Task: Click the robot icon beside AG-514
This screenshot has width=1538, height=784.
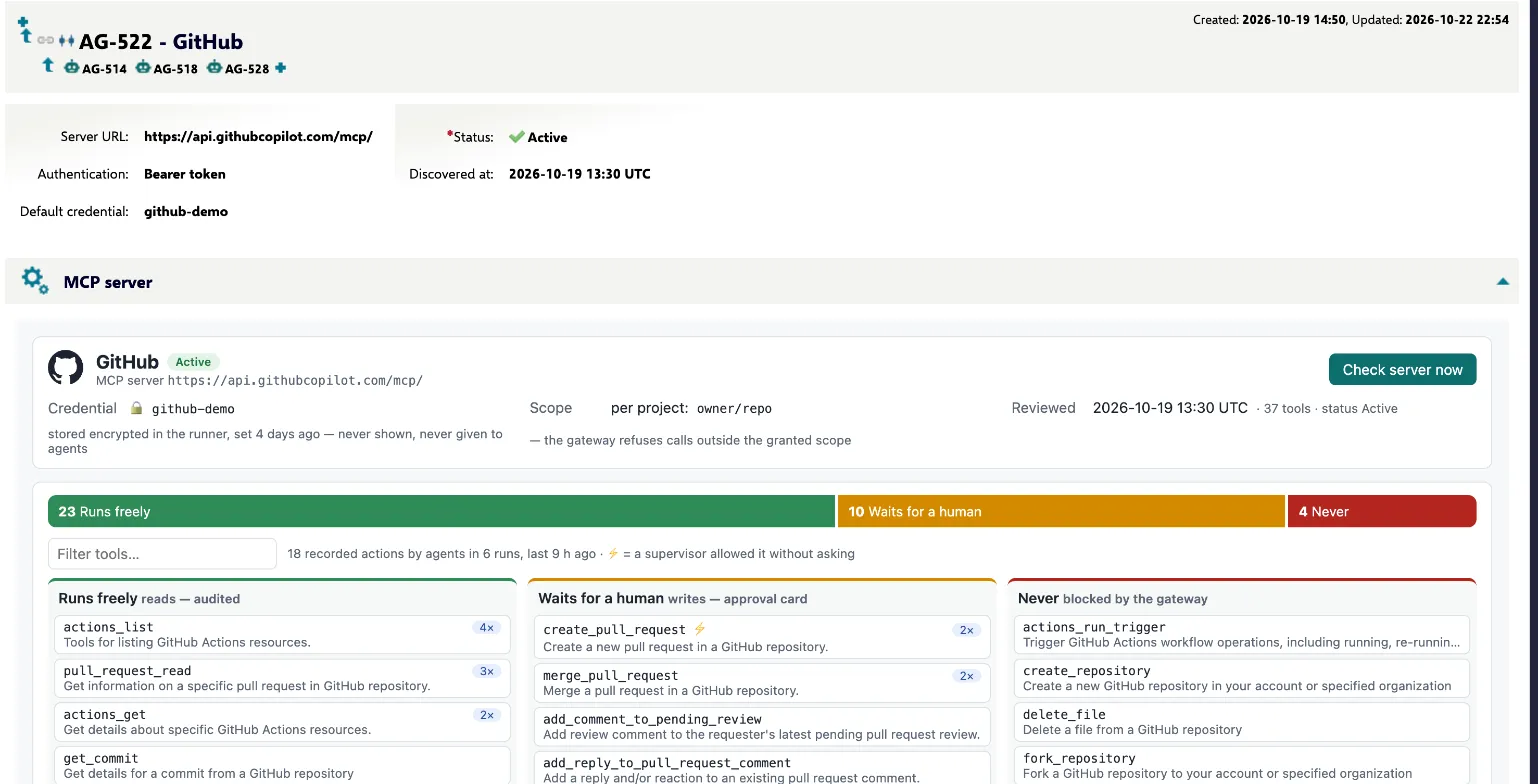Action: pos(72,68)
